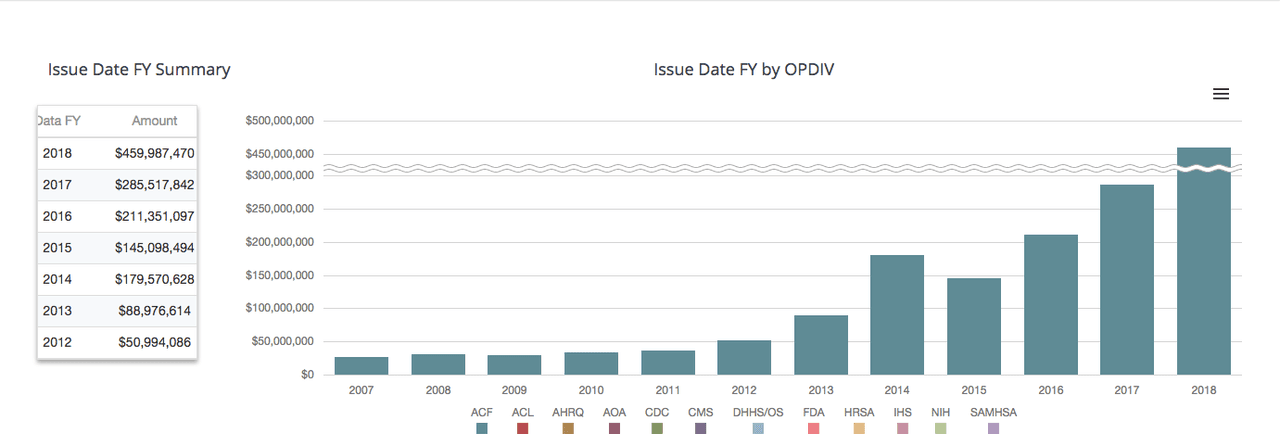Select the FDA legend swatch

pyautogui.click(x=813, y=428)
